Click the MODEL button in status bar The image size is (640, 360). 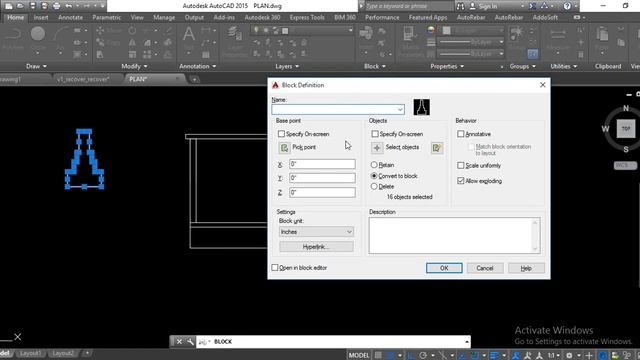pyautogui.click(x=359, y=355)
